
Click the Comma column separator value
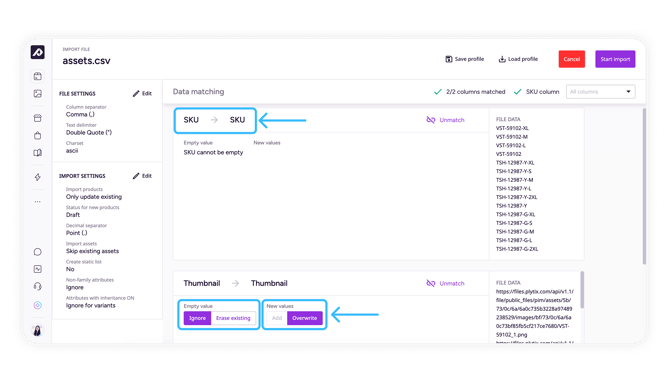80,115
